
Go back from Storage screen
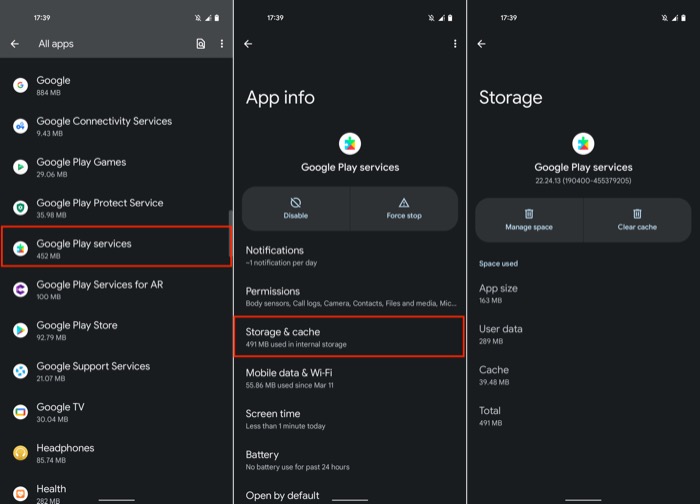pyautogui.click(x=481, y=44)
